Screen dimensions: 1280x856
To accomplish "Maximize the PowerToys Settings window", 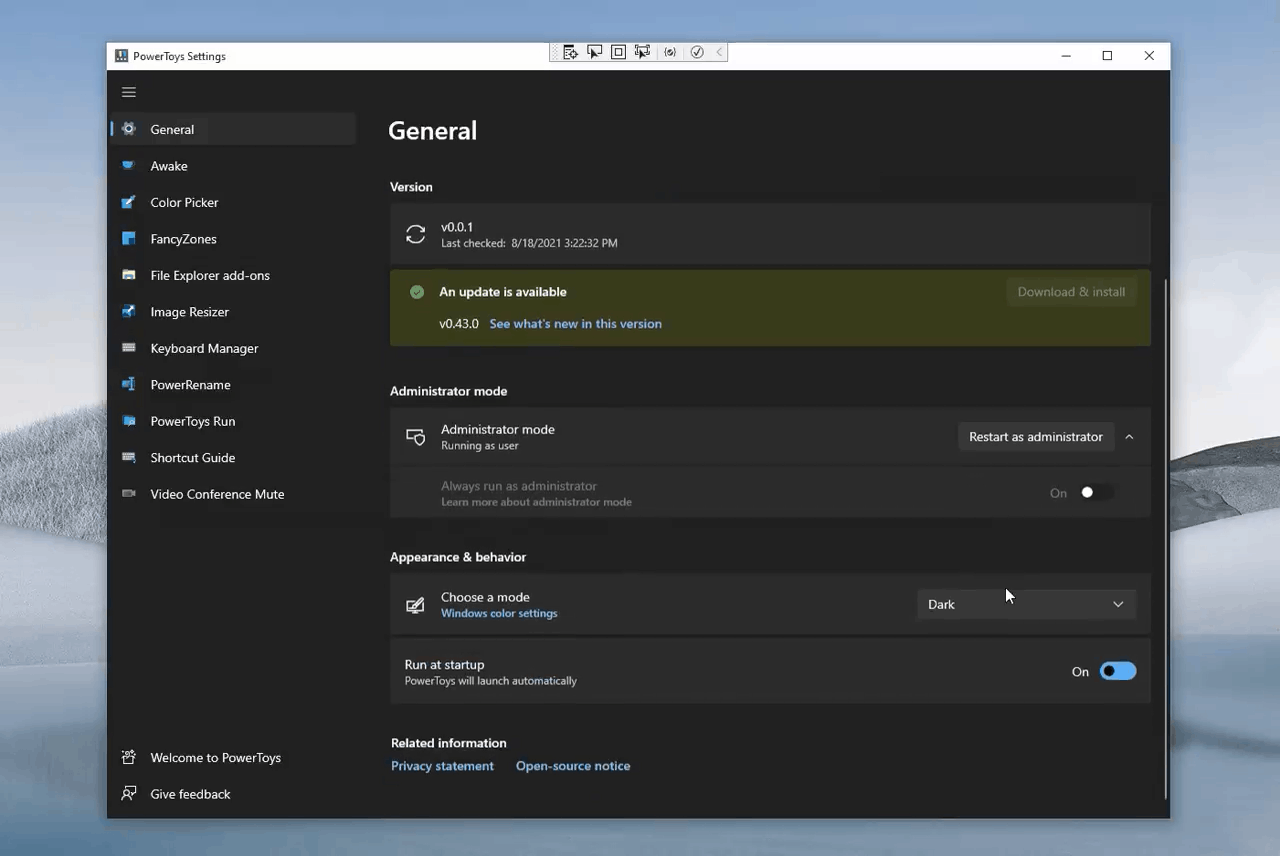I will 1107,56.
